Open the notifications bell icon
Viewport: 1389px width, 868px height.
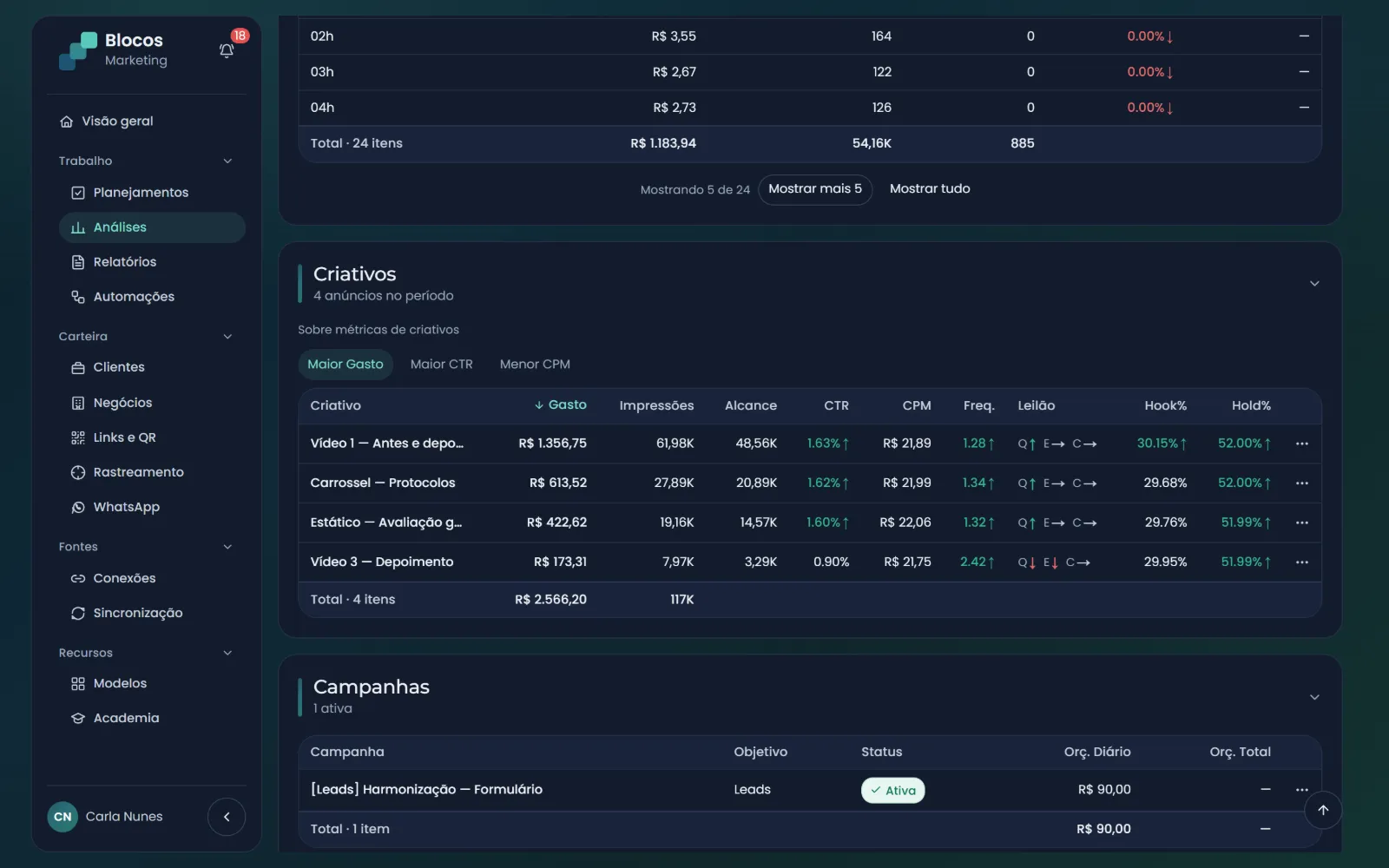click(227, 50)
